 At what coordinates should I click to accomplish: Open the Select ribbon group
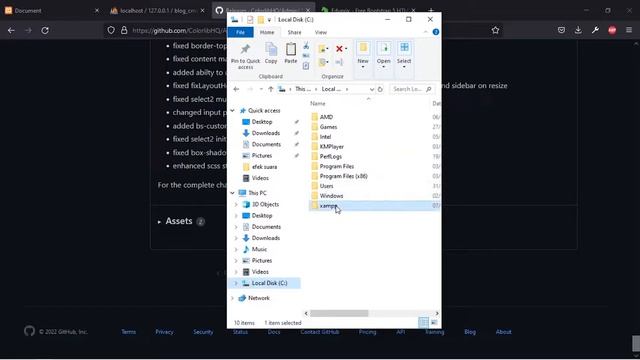coord(404,56)
